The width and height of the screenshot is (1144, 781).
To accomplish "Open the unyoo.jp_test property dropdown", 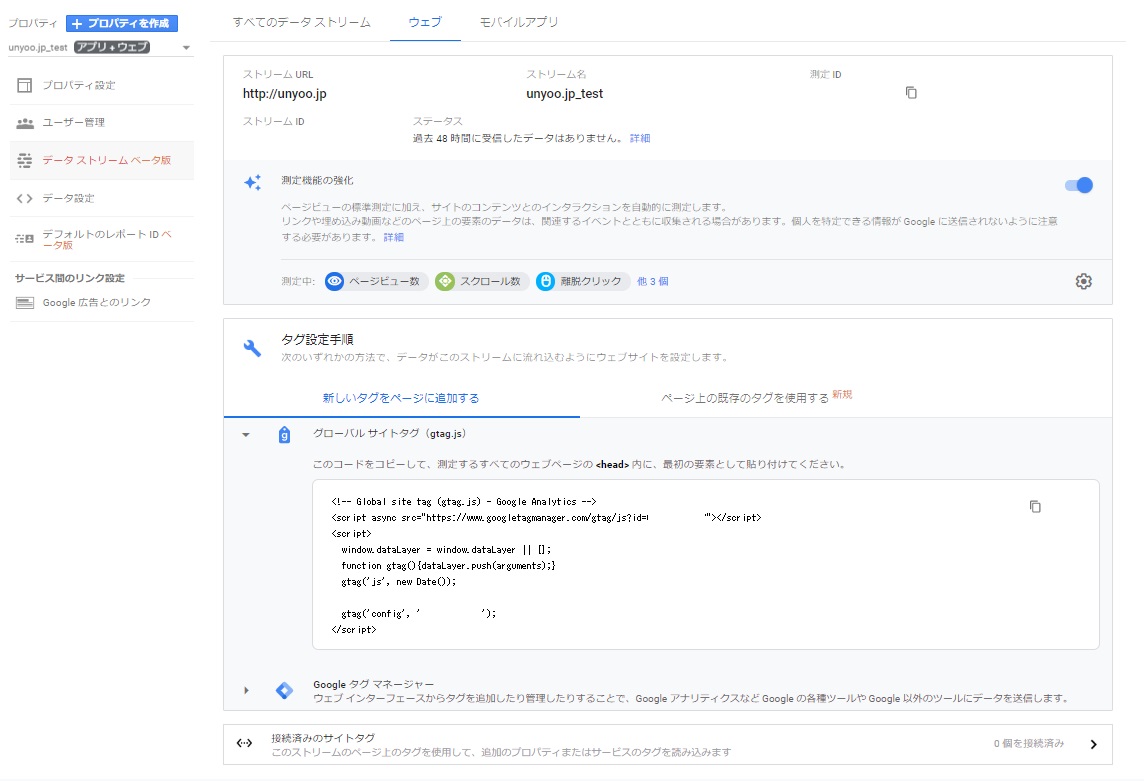I will (x=186, y=48).
